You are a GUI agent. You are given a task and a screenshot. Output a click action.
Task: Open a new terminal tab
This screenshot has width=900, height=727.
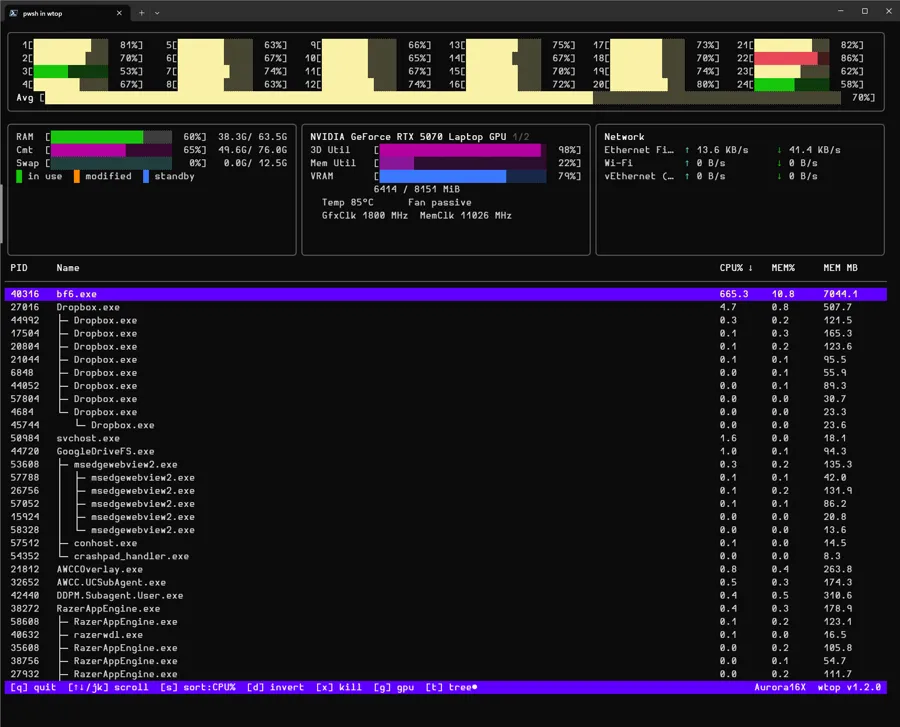(x=141, y=13)
